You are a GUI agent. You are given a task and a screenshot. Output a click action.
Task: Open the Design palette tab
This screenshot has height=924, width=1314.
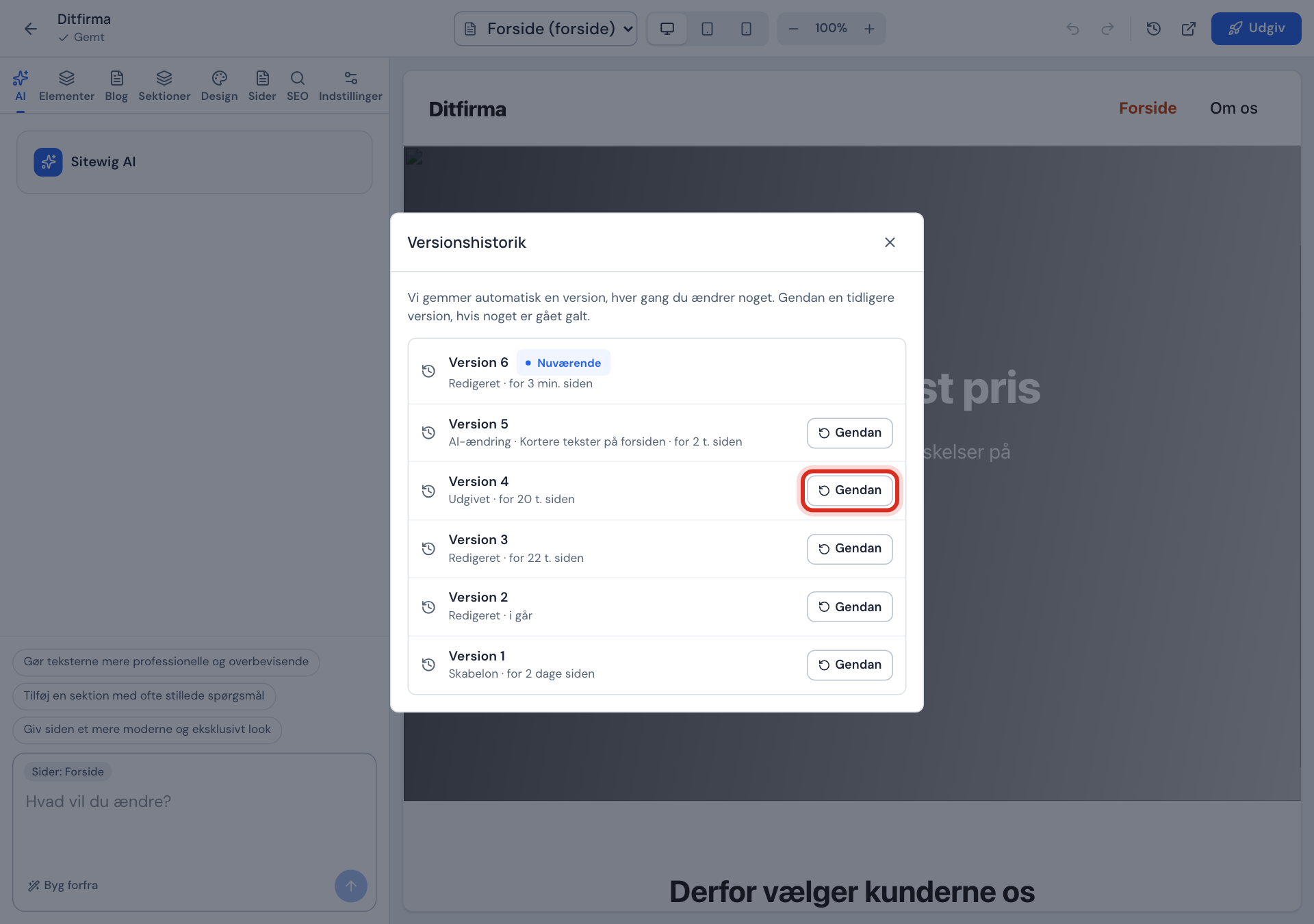pos(219,86)
